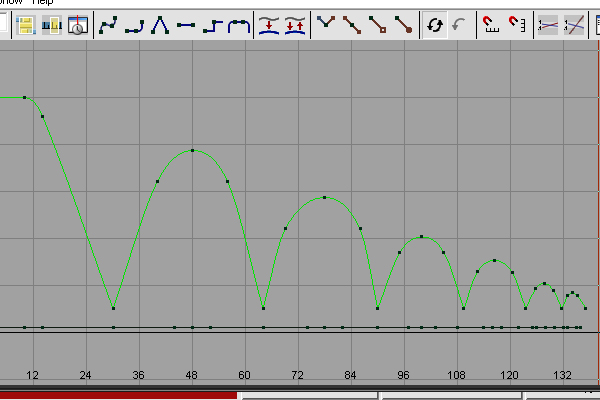Select the bounce contact key near frame 109
Viewport: 600px width, 400px height.
coord(464,308)
